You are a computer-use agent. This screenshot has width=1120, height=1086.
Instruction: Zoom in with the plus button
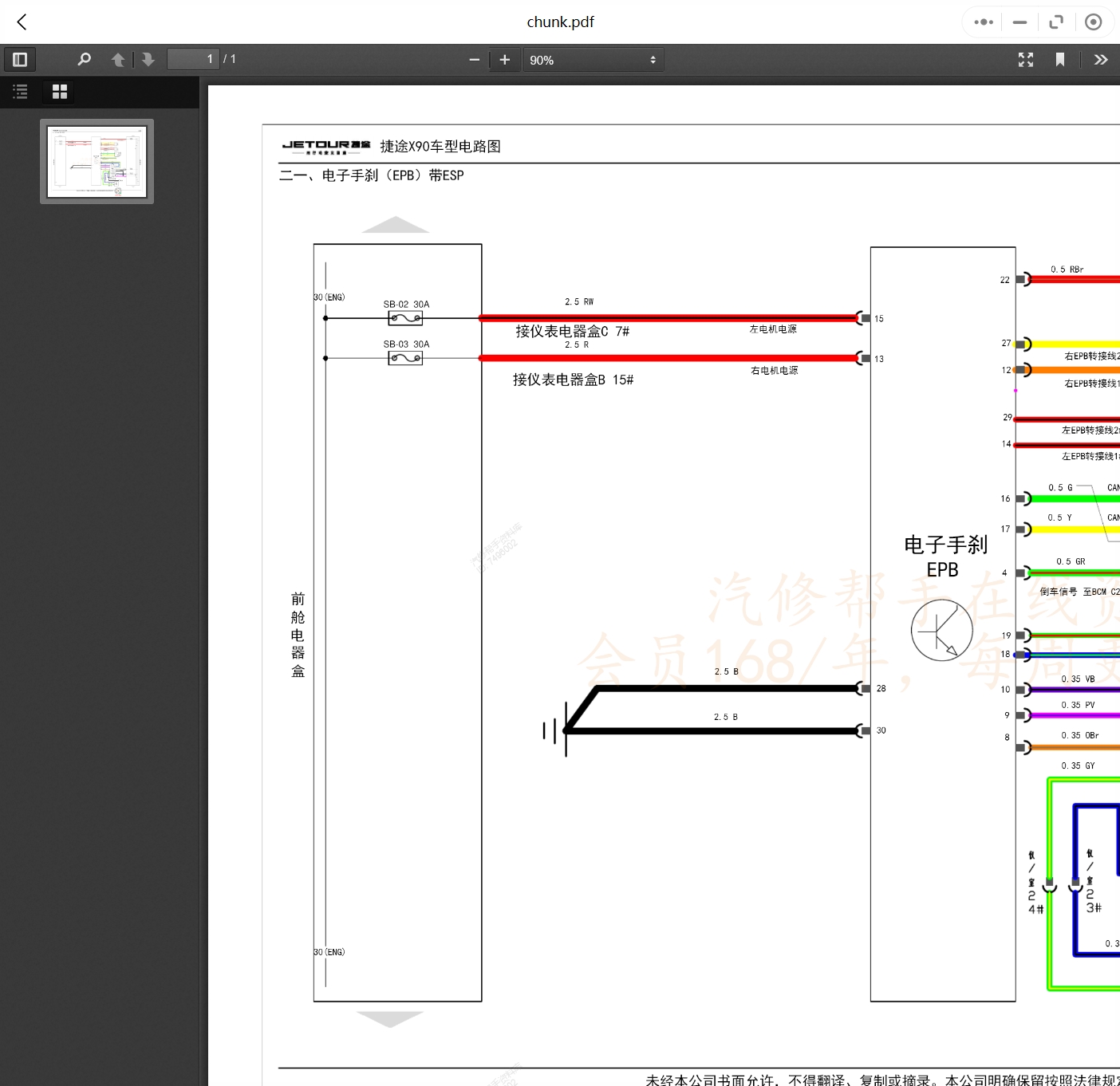(504, 60)
